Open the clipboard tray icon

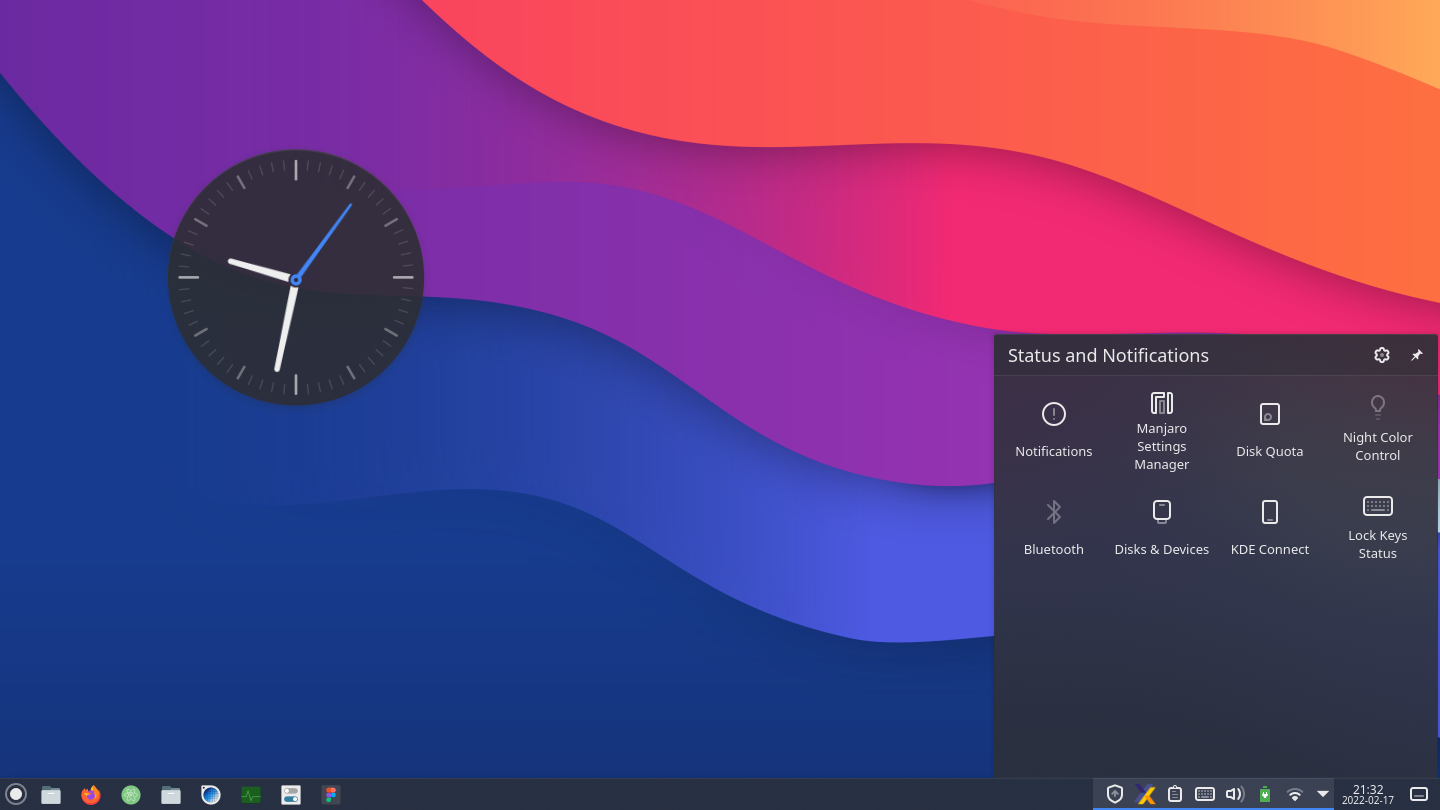pyautogui.click(x=1175, y=794)
